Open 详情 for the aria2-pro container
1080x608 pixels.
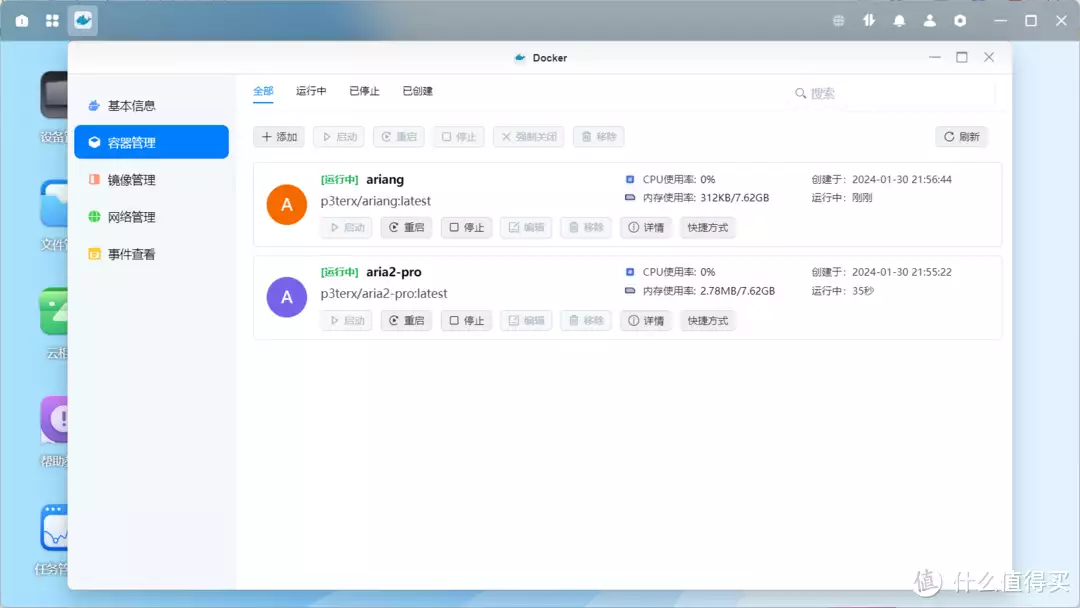coord(646,320)
